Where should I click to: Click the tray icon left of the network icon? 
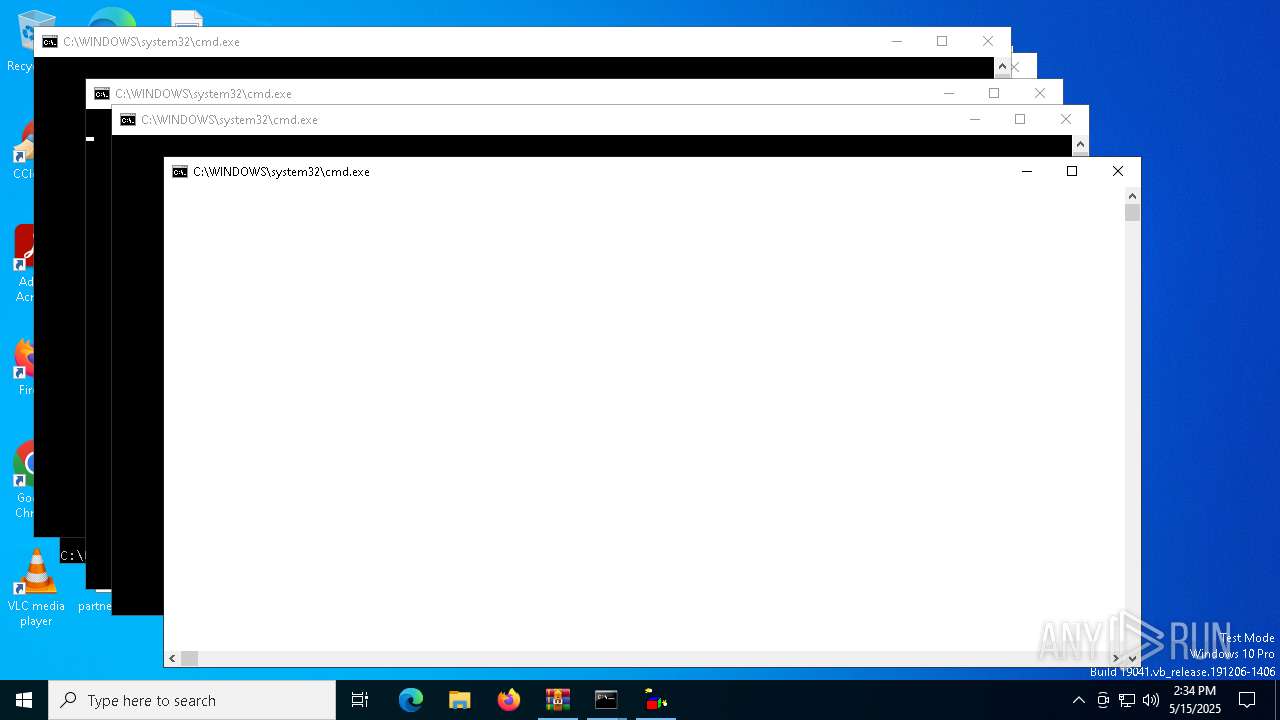pos(1103,700)
